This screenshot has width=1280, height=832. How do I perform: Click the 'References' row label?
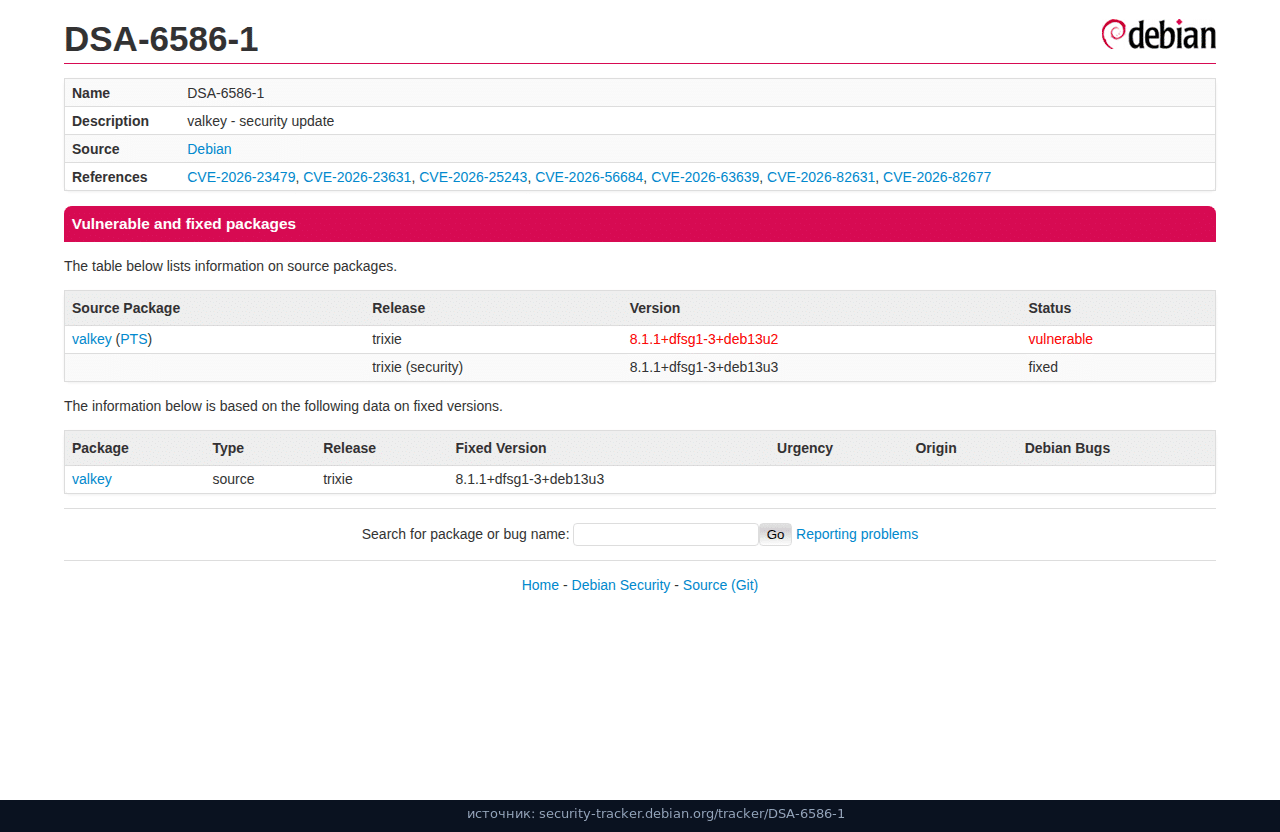(x=110, y=177)
